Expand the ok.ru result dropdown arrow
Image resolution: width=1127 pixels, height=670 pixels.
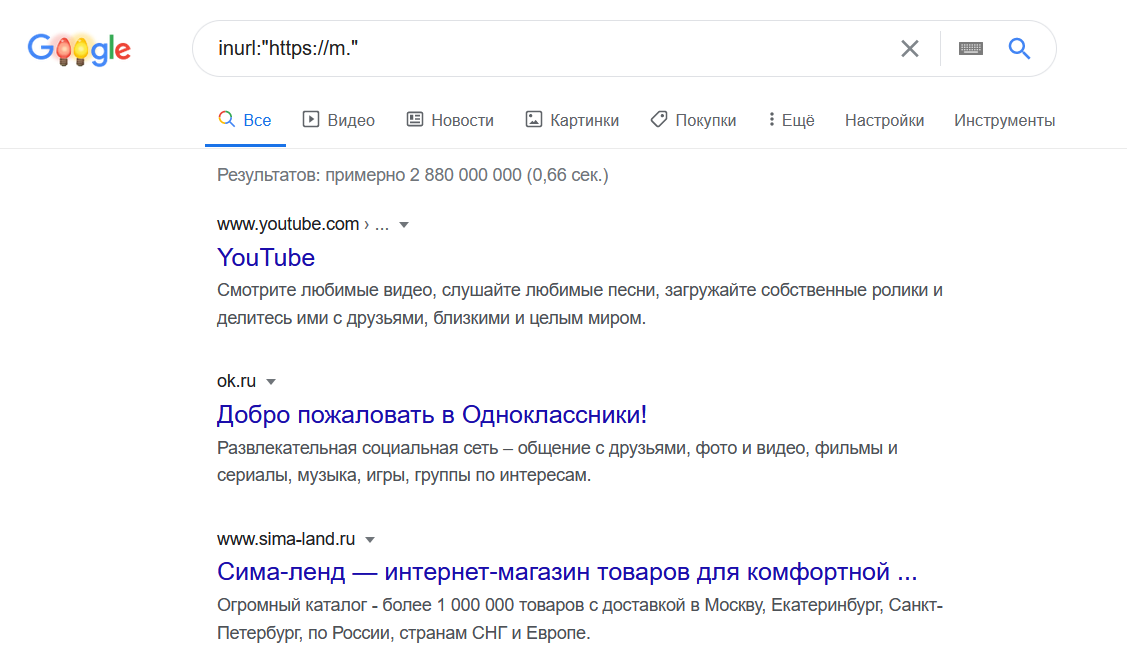click(x=271, y=382)
